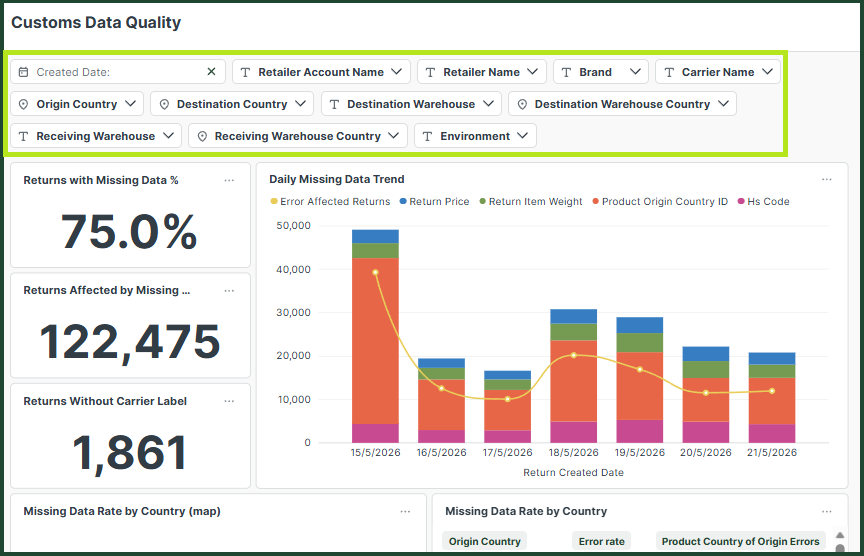Expand the Origin Country filter
The image size is (864, 556).
pos(77,104)
